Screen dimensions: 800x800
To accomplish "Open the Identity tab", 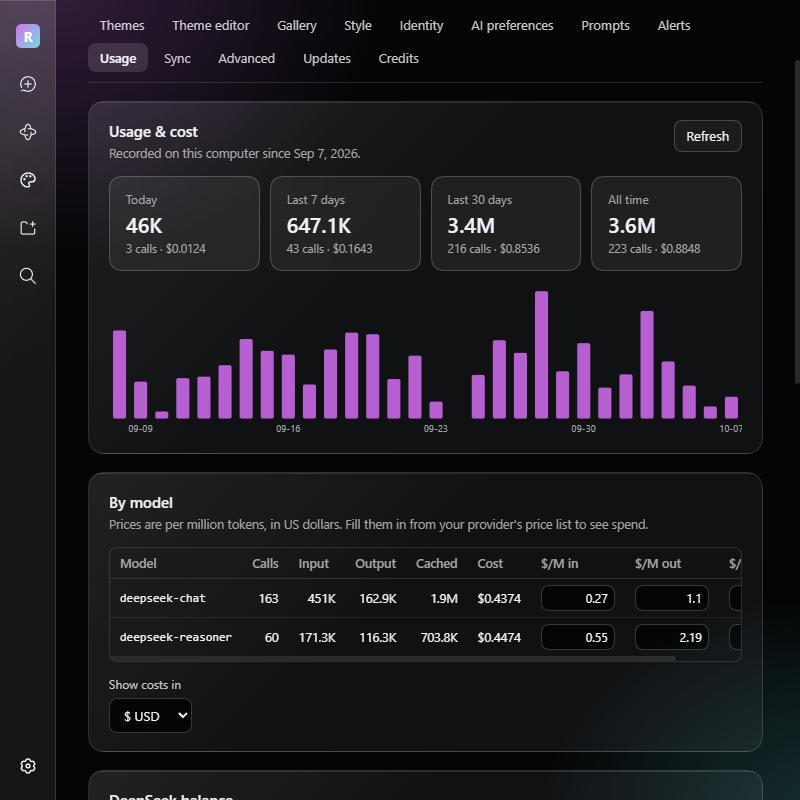I will click(x=421, y=26).
